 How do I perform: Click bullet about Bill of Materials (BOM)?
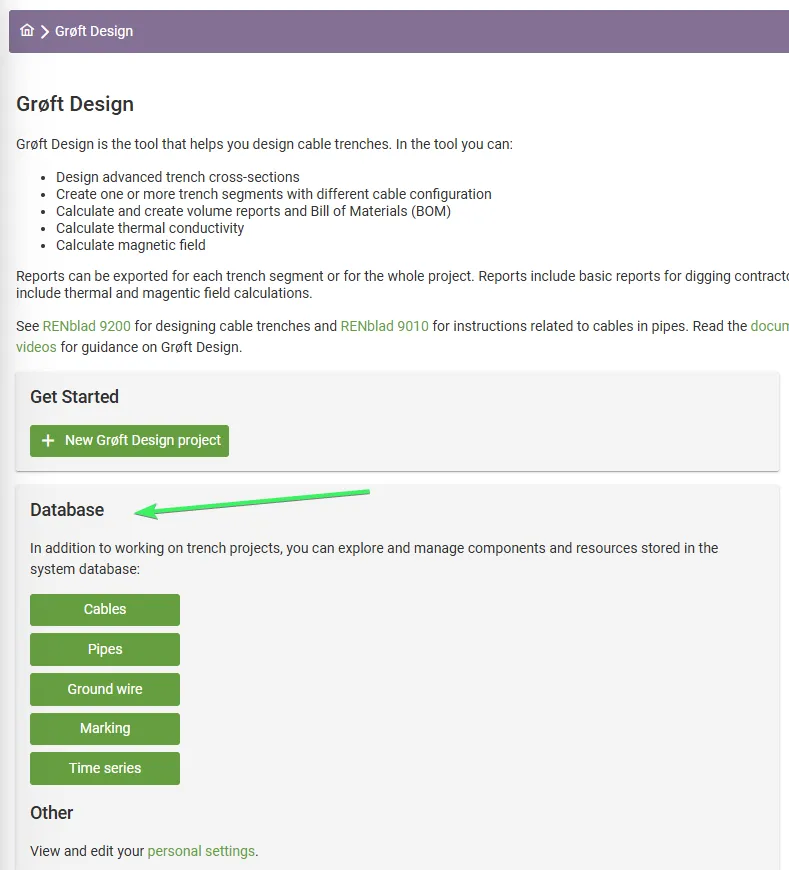click(253, 211)
